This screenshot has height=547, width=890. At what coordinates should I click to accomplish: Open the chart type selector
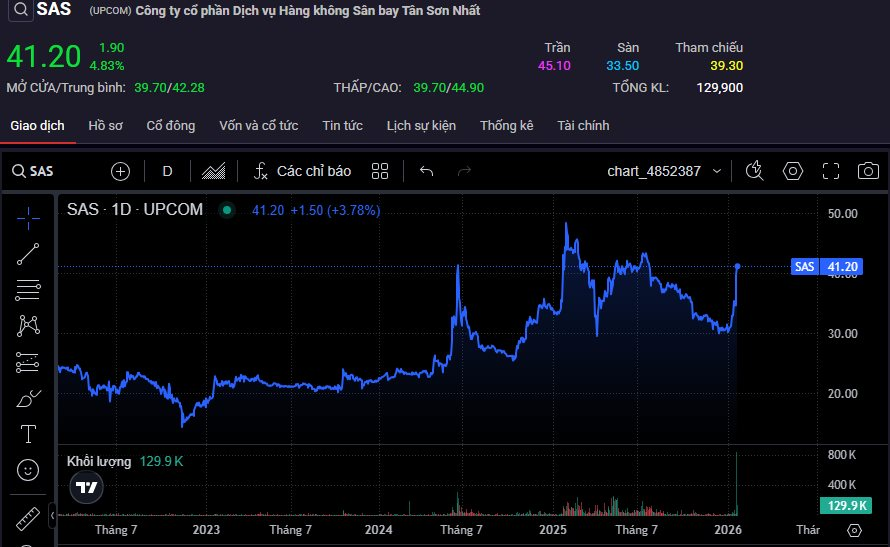point(213,171)
